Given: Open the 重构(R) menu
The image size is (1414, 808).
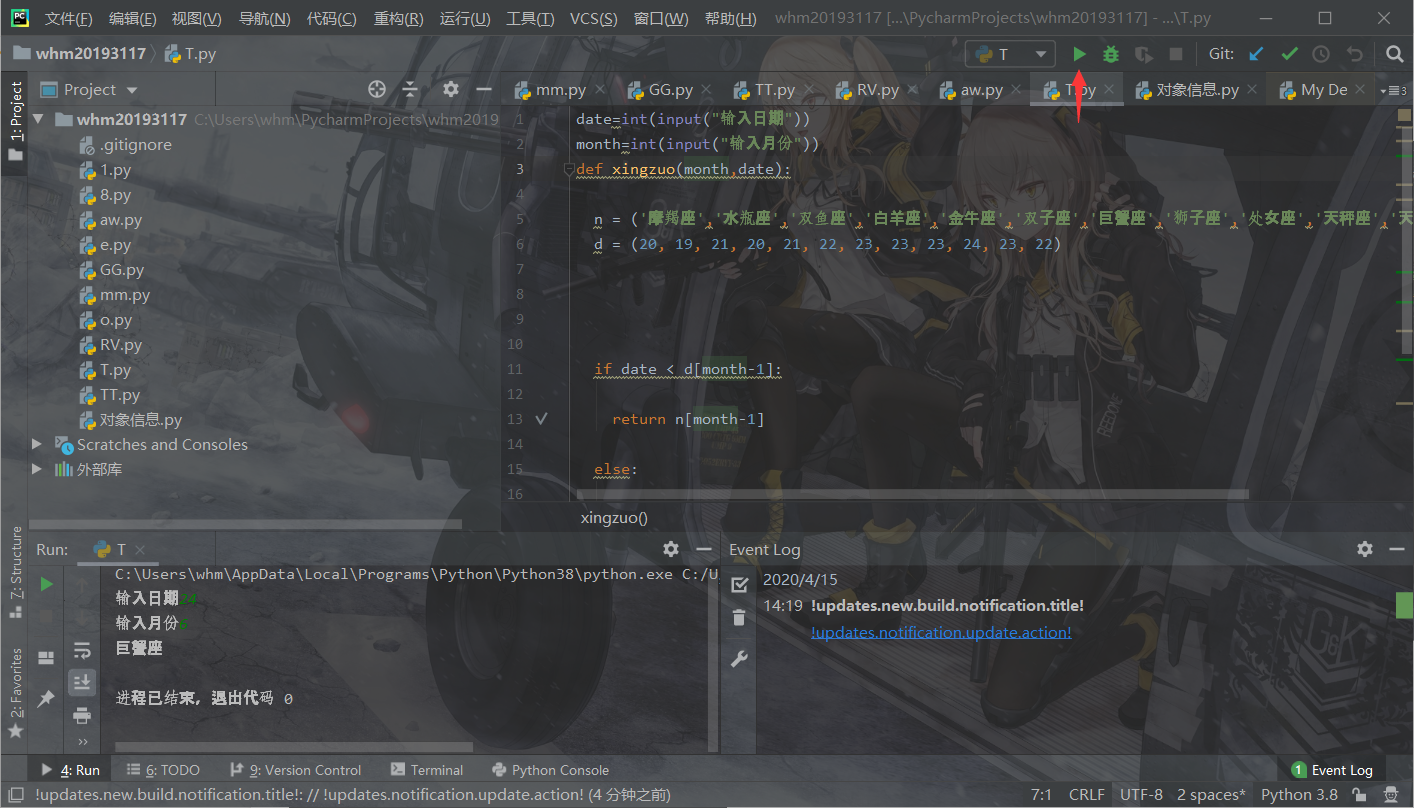Looking at the screenshot, I should (398, 19).
